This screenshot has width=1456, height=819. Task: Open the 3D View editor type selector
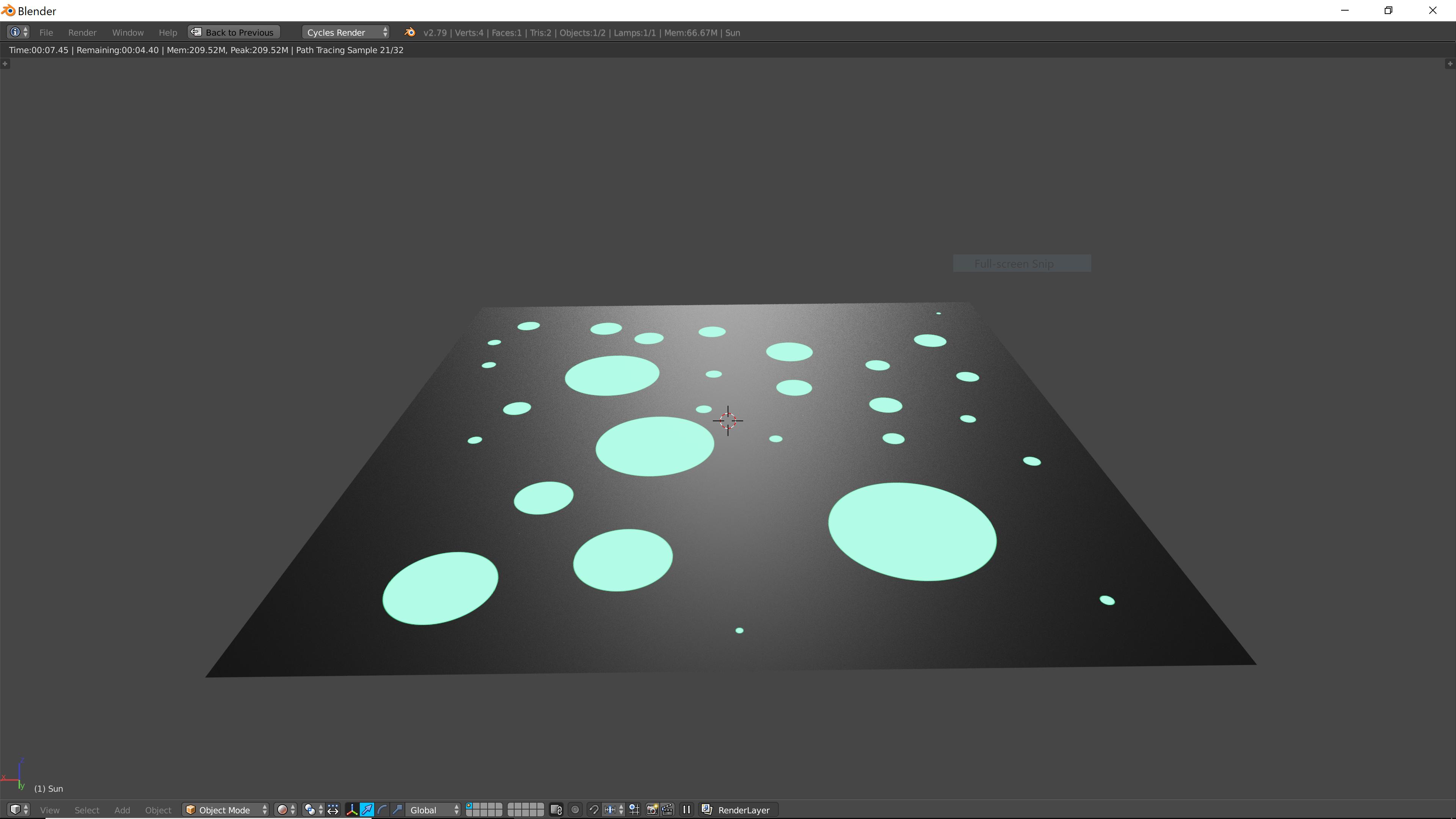tap(19, 810)
